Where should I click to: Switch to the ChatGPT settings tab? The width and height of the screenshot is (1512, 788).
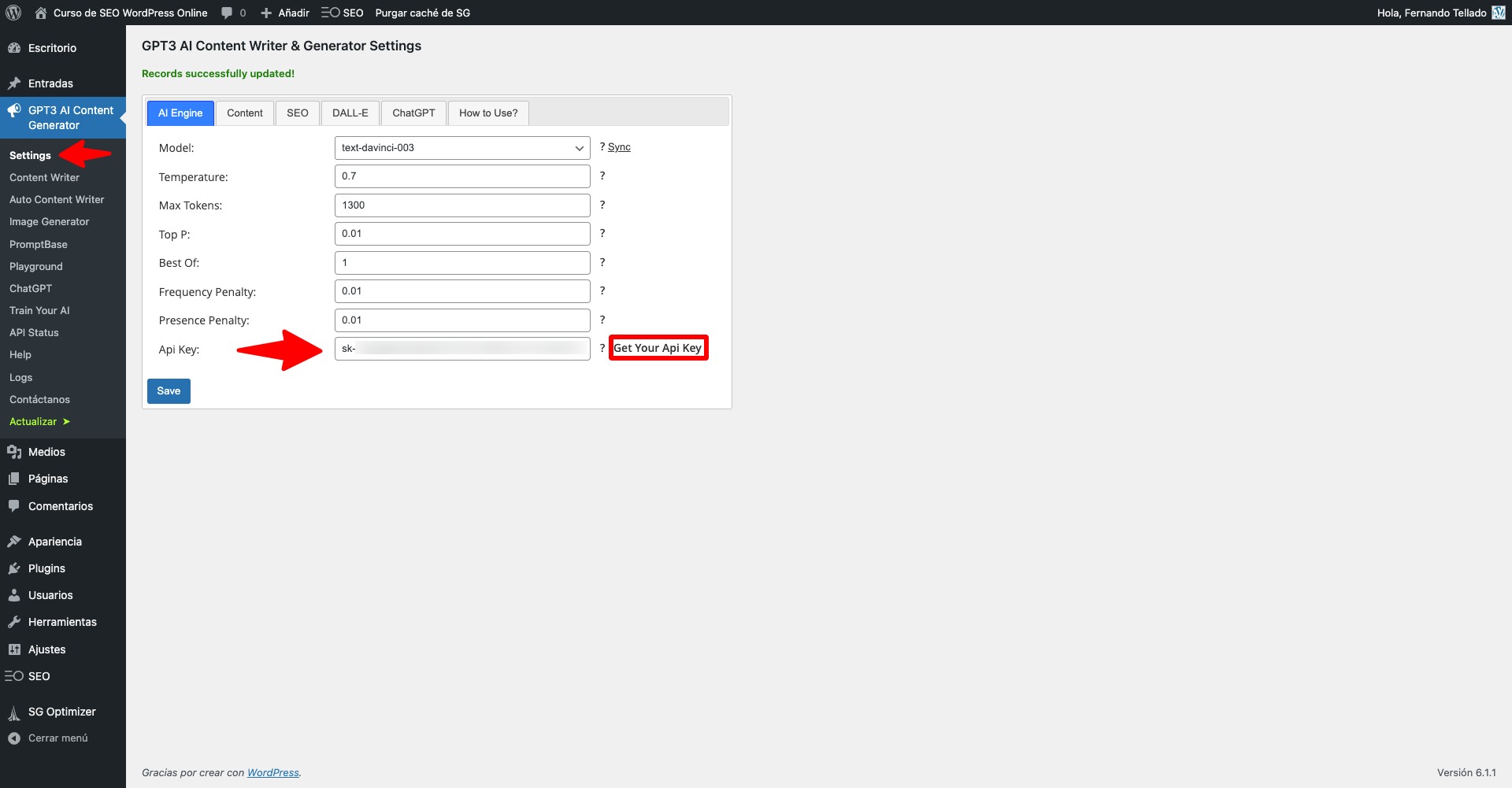click(413, 113)
